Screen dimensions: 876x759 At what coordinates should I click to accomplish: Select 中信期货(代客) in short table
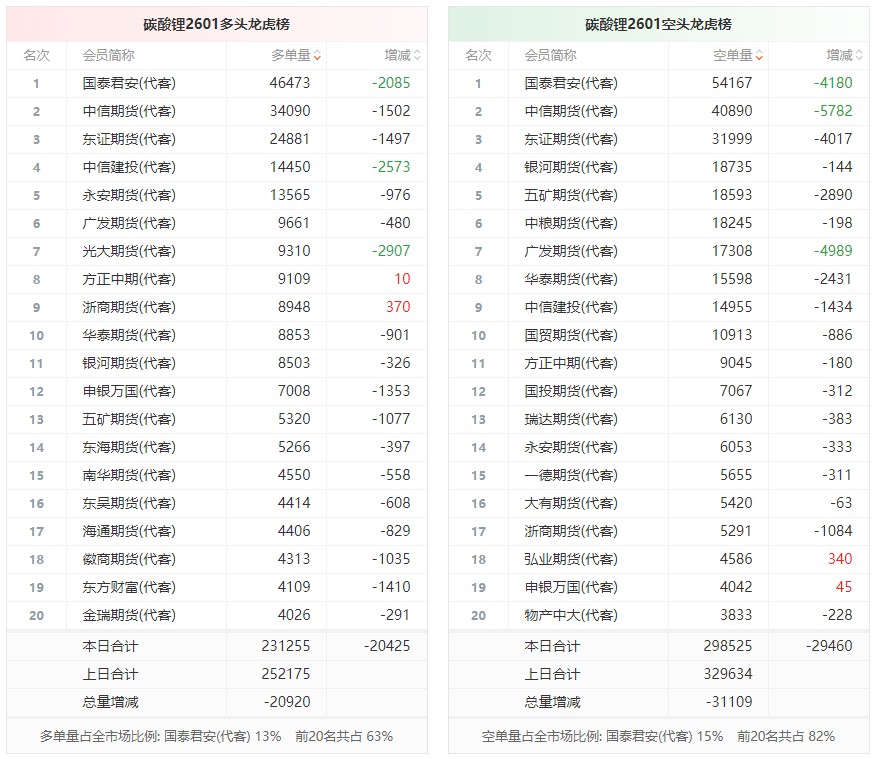click(571, 111)
